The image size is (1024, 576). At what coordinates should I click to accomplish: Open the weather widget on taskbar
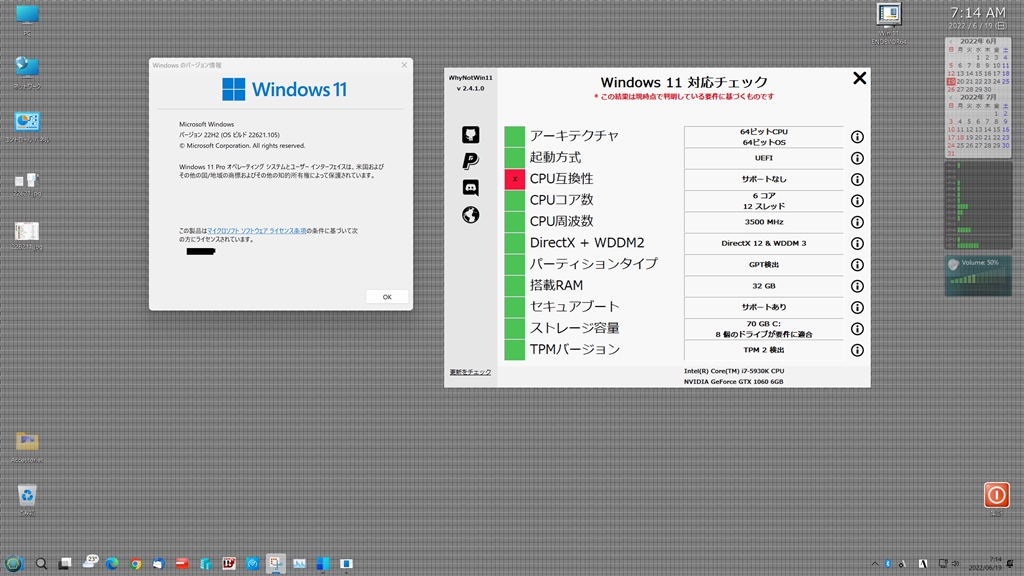tap(89, 562)
